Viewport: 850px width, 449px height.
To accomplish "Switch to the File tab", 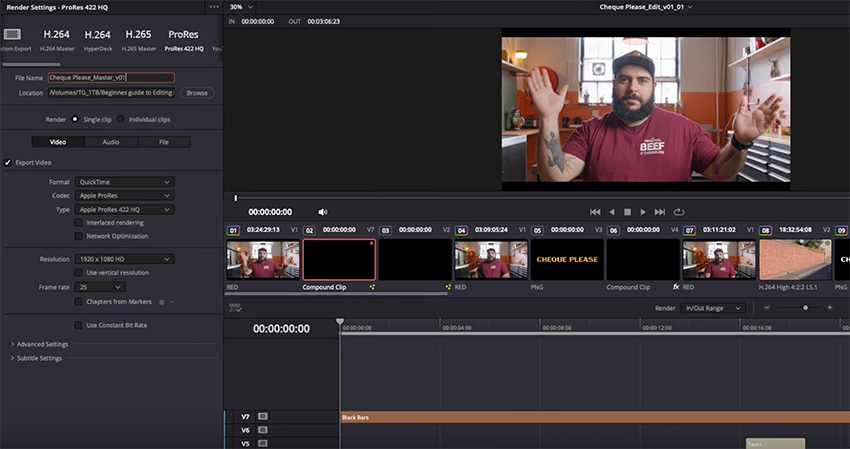I will (163, 142).
